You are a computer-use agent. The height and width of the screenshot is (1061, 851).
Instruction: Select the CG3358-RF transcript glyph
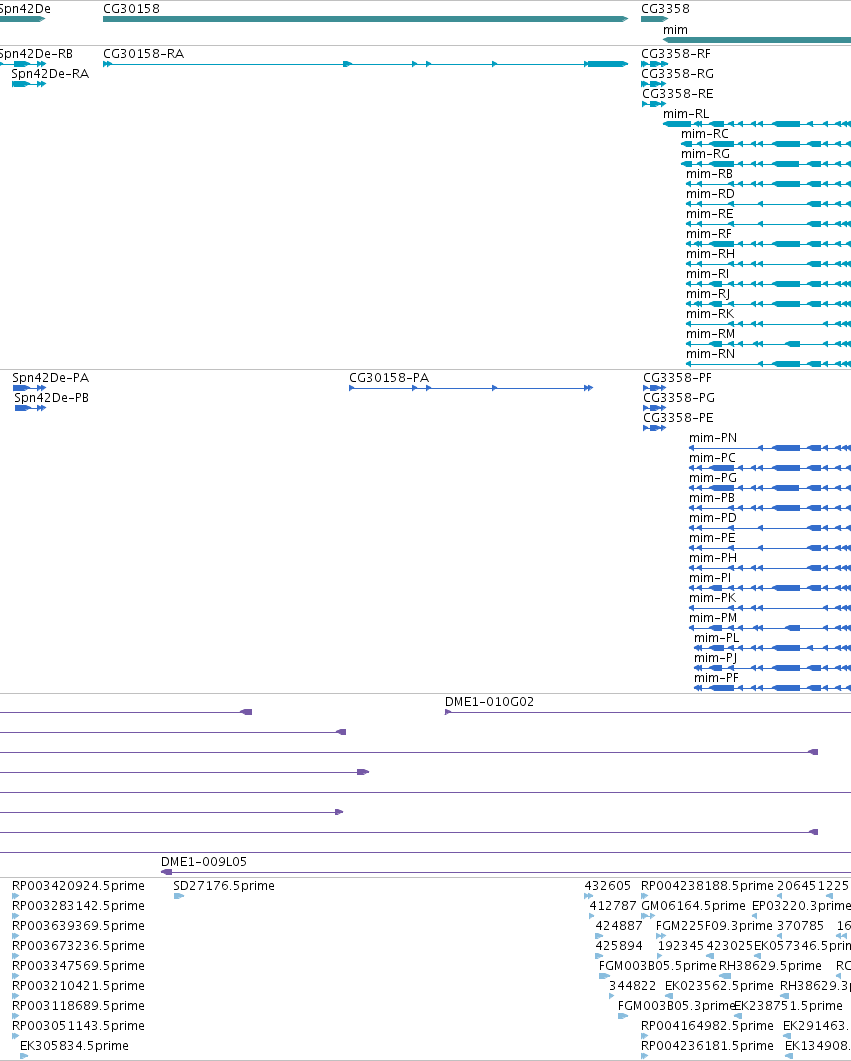point(653,64)
